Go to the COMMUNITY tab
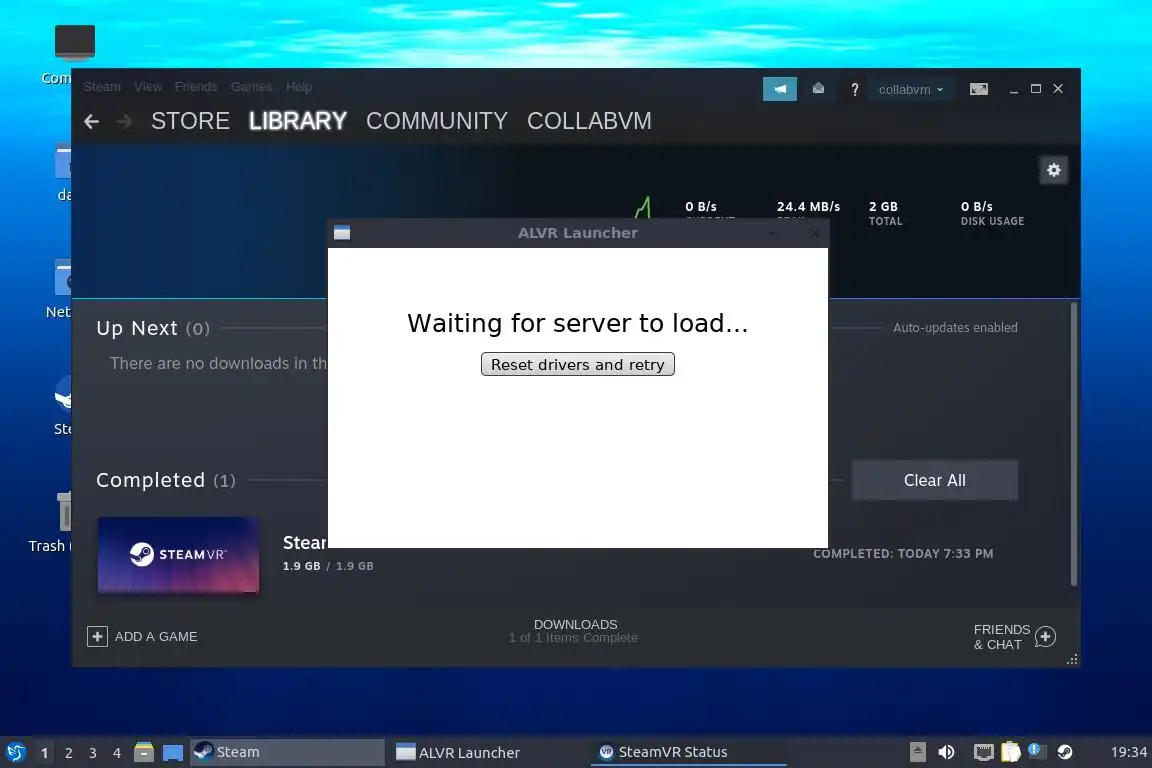Image resolution: width=1152 pixels, height=768 pixels. 436,121
